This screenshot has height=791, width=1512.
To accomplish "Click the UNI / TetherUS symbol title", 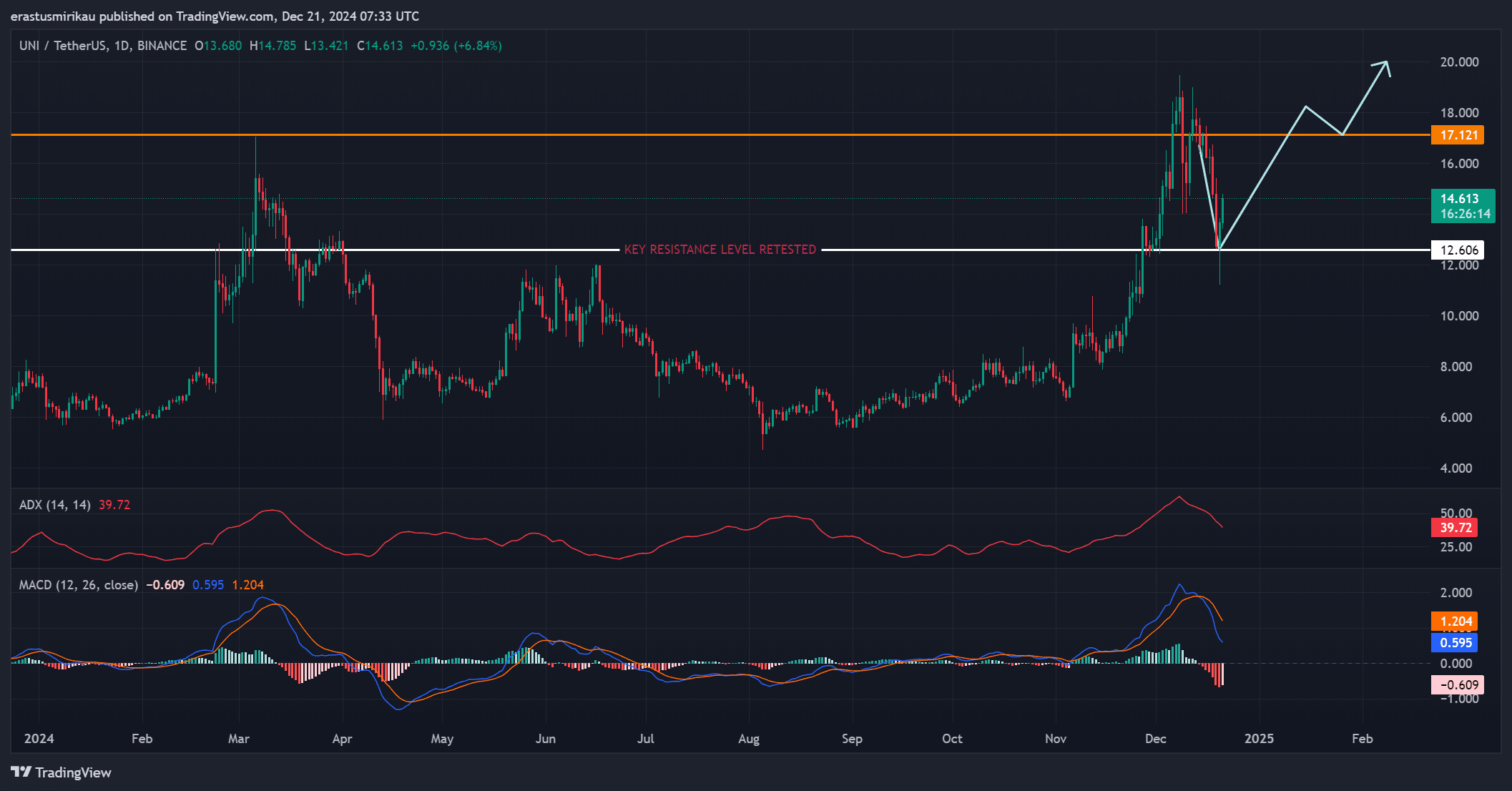I will coord(63,46).
